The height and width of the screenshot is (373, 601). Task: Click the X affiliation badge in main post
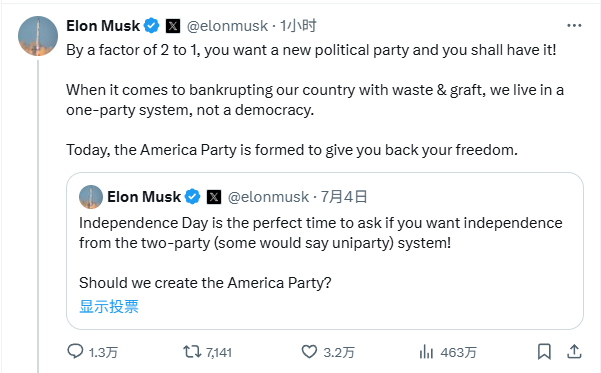(173, 26)
